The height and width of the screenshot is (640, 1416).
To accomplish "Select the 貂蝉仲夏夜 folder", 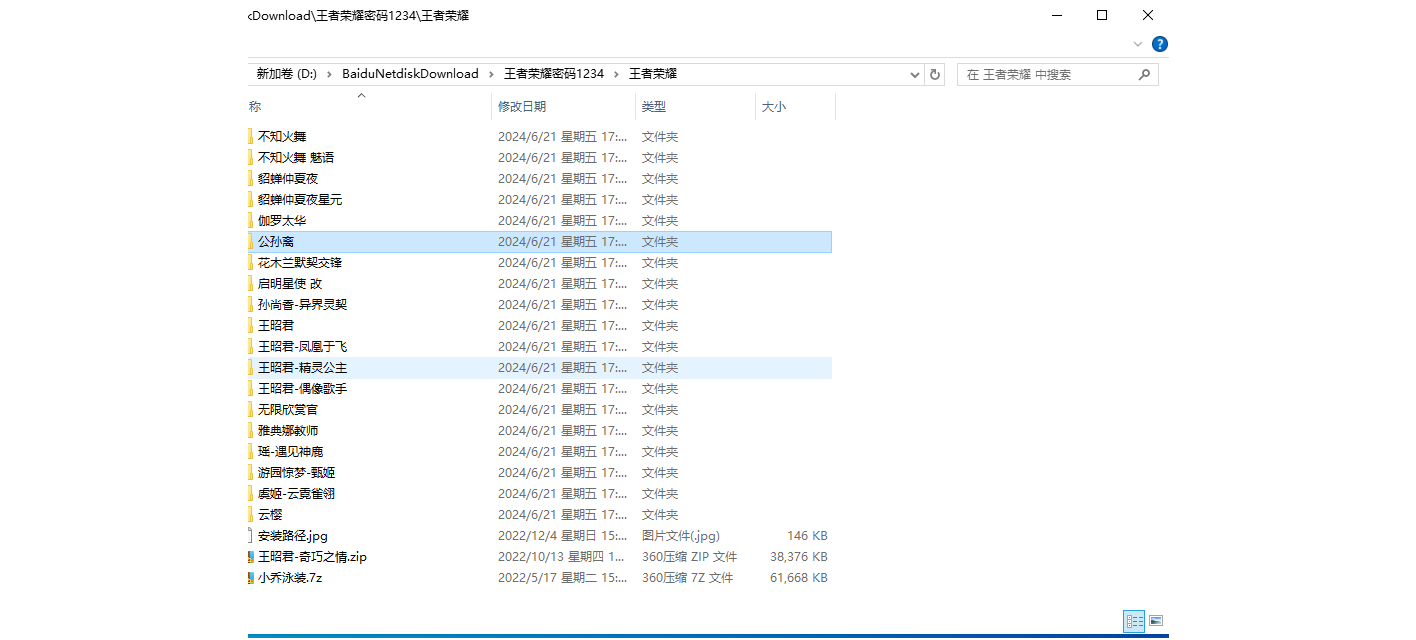I will tap(288, 178).
